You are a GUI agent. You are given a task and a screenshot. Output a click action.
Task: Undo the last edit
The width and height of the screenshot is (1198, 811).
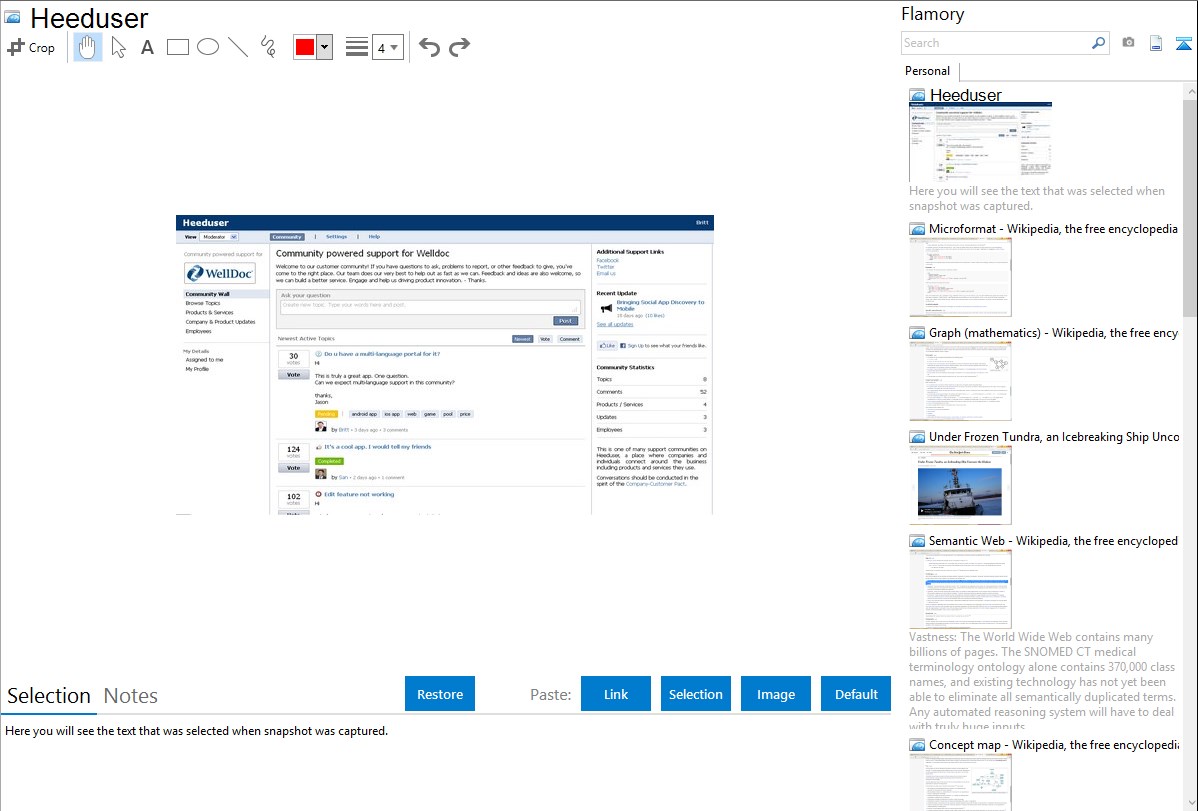429,47
